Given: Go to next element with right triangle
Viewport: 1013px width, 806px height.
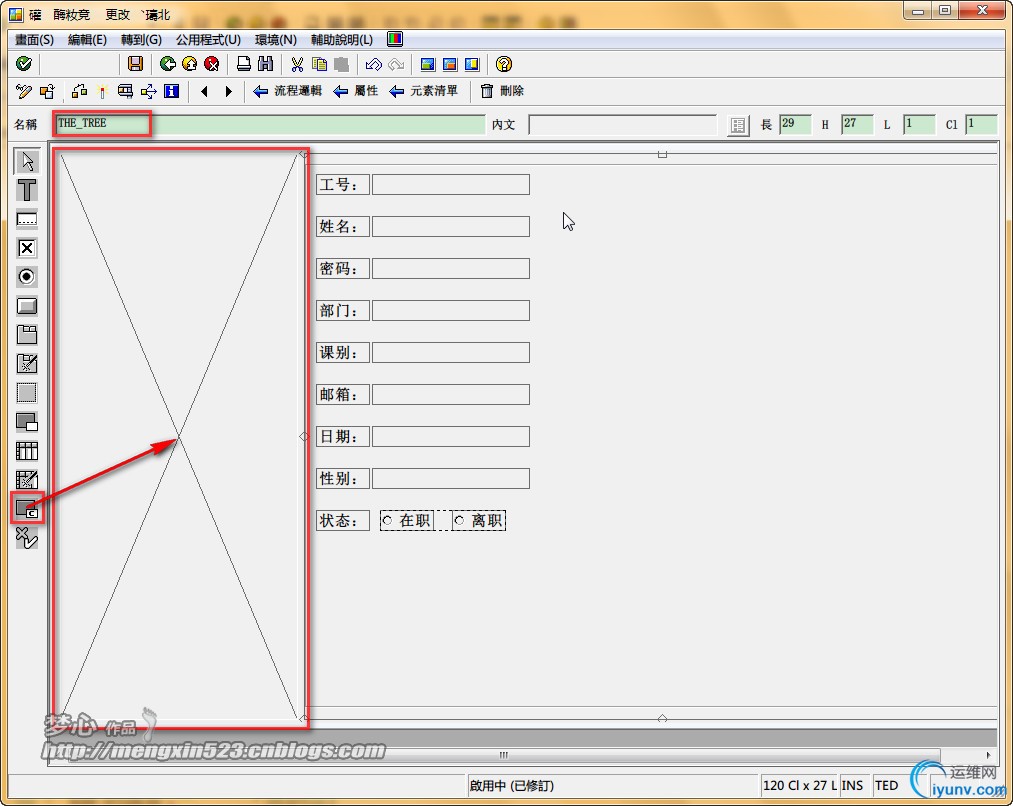Looking at the screenshot, I should [228, 91].
